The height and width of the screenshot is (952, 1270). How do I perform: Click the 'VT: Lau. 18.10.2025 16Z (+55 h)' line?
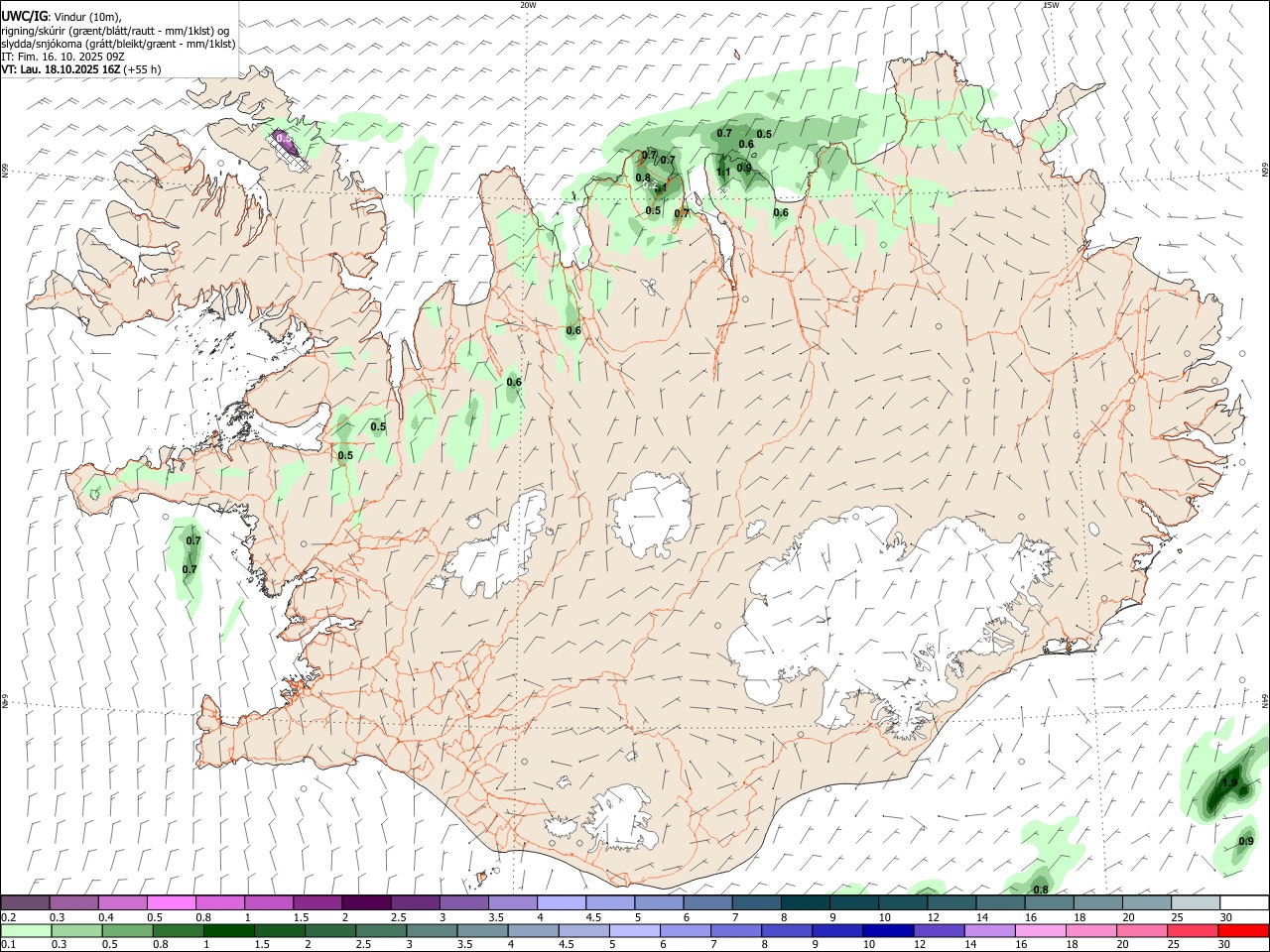(80, 69)
